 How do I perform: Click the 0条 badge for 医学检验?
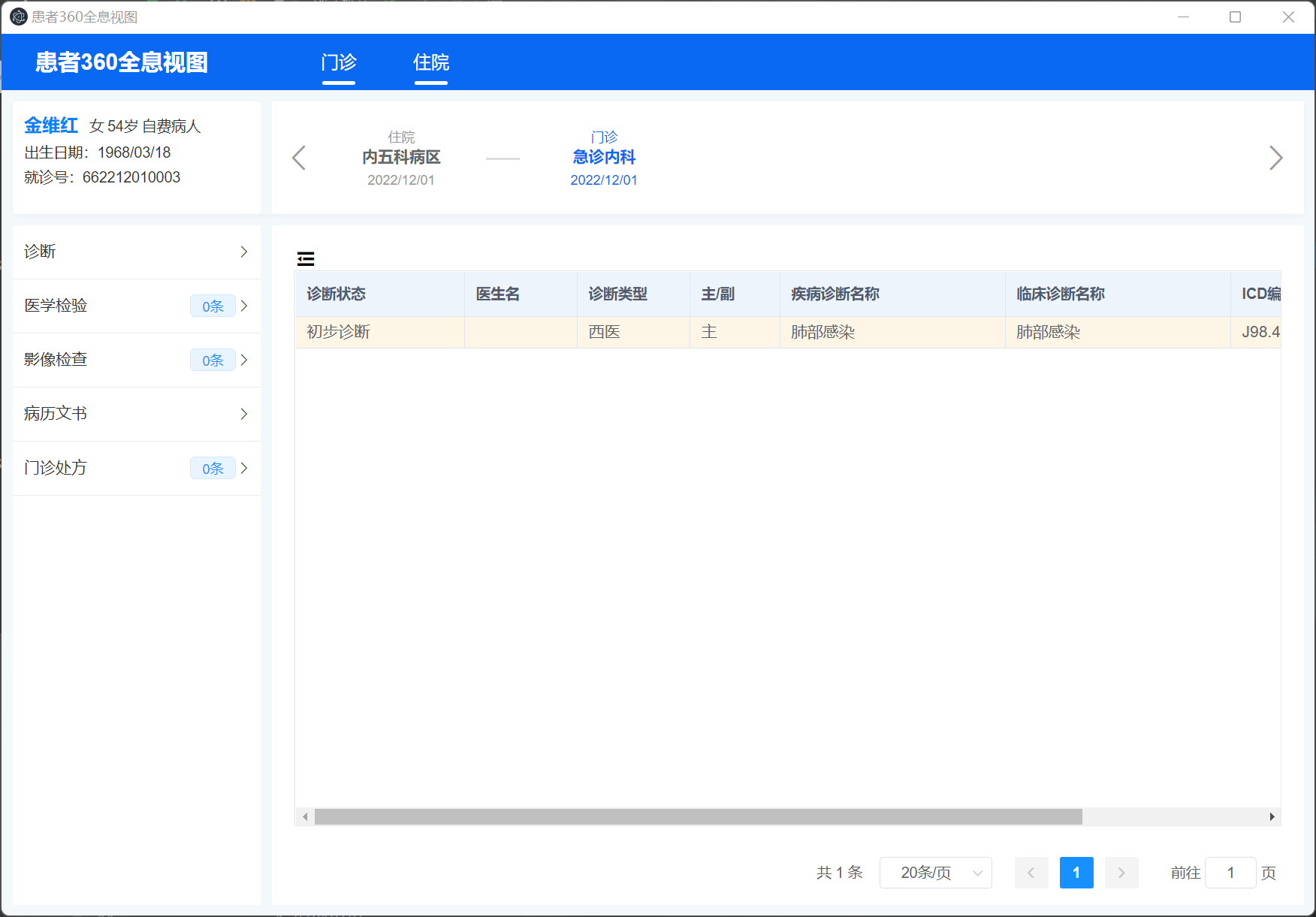click(213, 306)
